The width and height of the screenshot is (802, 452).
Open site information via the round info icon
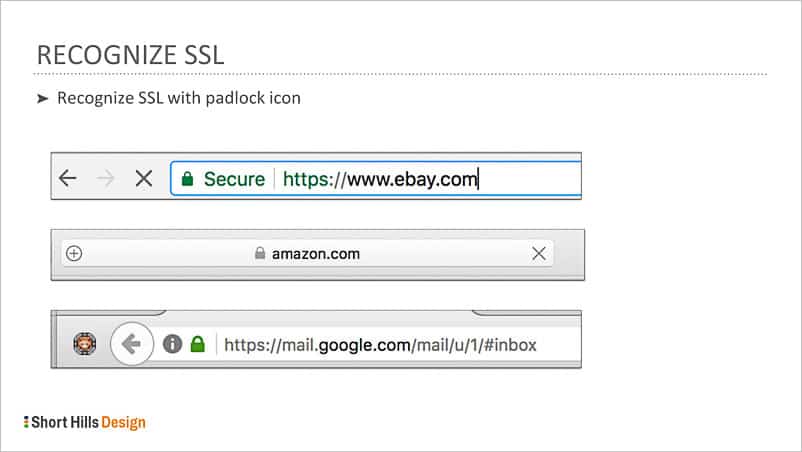[172, 345]
